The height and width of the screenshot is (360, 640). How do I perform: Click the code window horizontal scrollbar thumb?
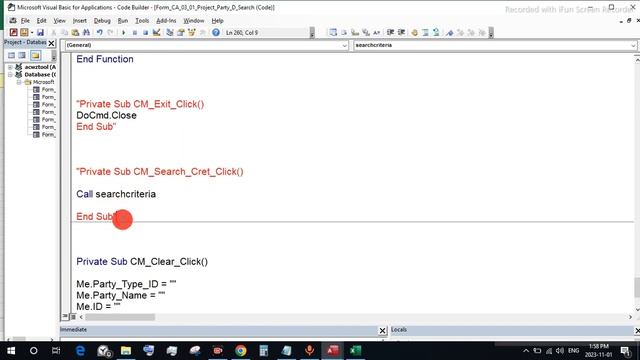(x=120, y=317)
